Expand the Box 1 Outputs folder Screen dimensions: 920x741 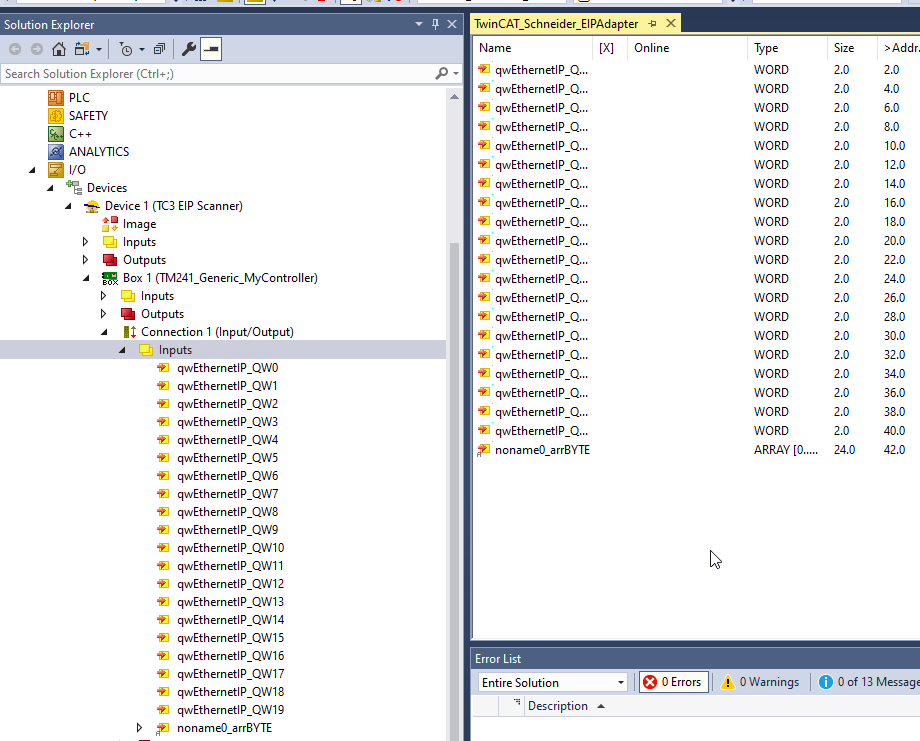(x=104, y=313)
